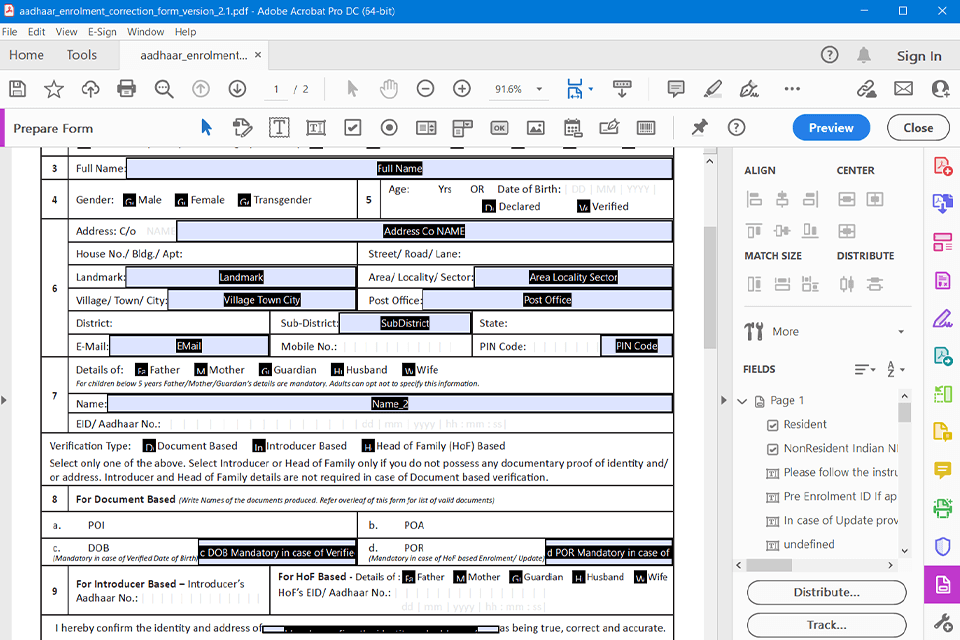The width and height of the screenshot is (960, 640).
Task: Select the Add Check Box tool
Action: 352,128
